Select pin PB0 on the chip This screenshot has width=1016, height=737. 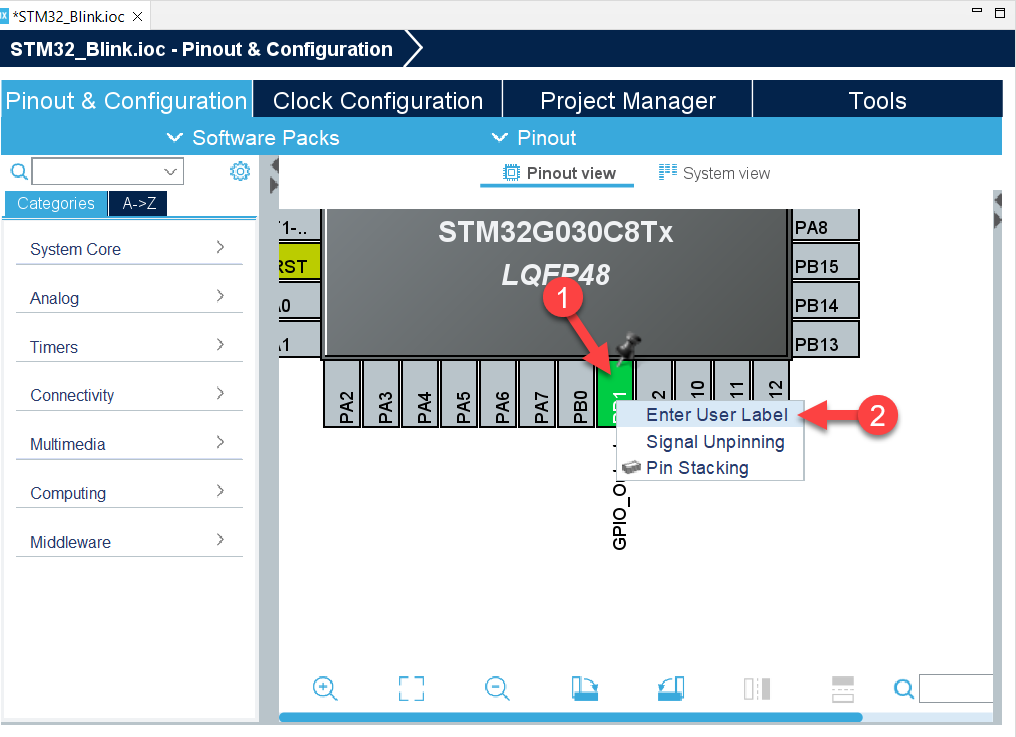click(576, 394)
